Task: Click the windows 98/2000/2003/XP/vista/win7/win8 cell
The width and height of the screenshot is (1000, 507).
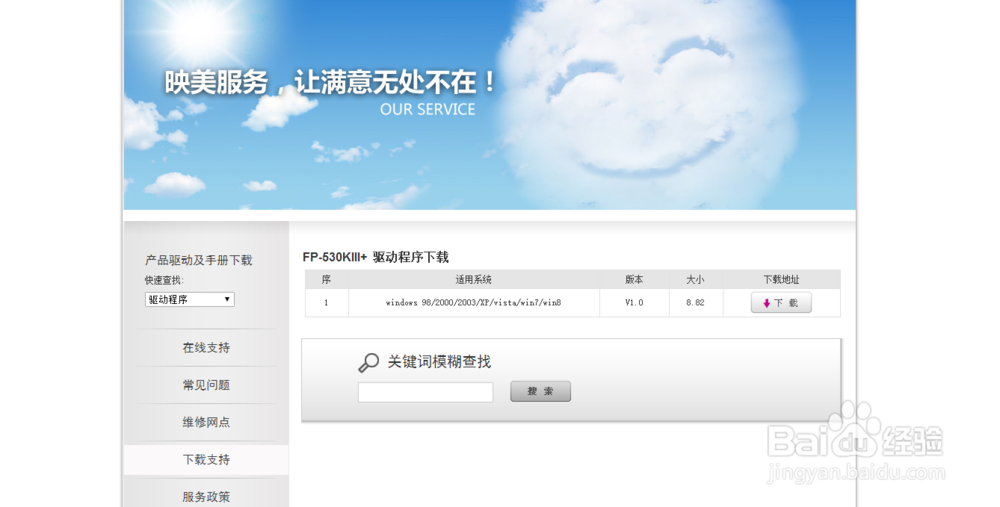Action: pyautogui.click(x=473, y=303)
